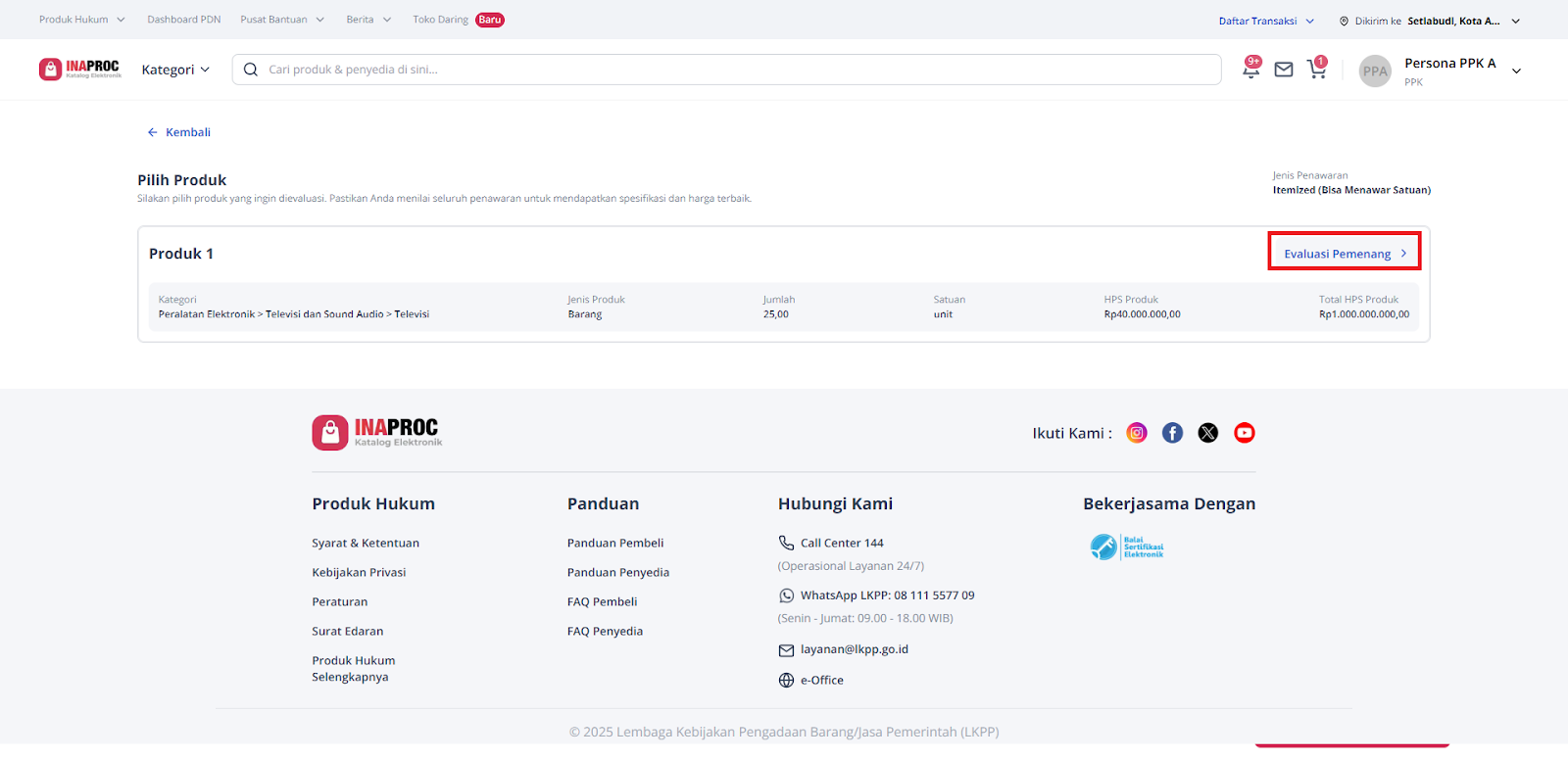This screenshot has width=1568, height=761.
Task: Click the WhatsApp icon beside LKPP number
Action: tap(786, 595)
